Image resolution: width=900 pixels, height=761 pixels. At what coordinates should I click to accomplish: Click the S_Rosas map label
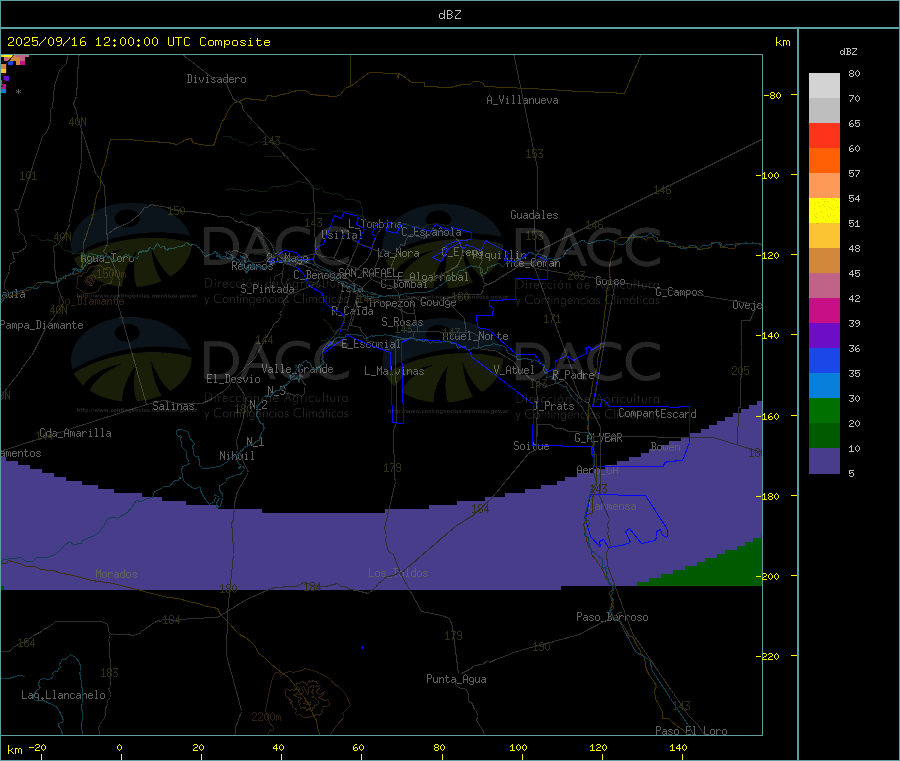402,322
